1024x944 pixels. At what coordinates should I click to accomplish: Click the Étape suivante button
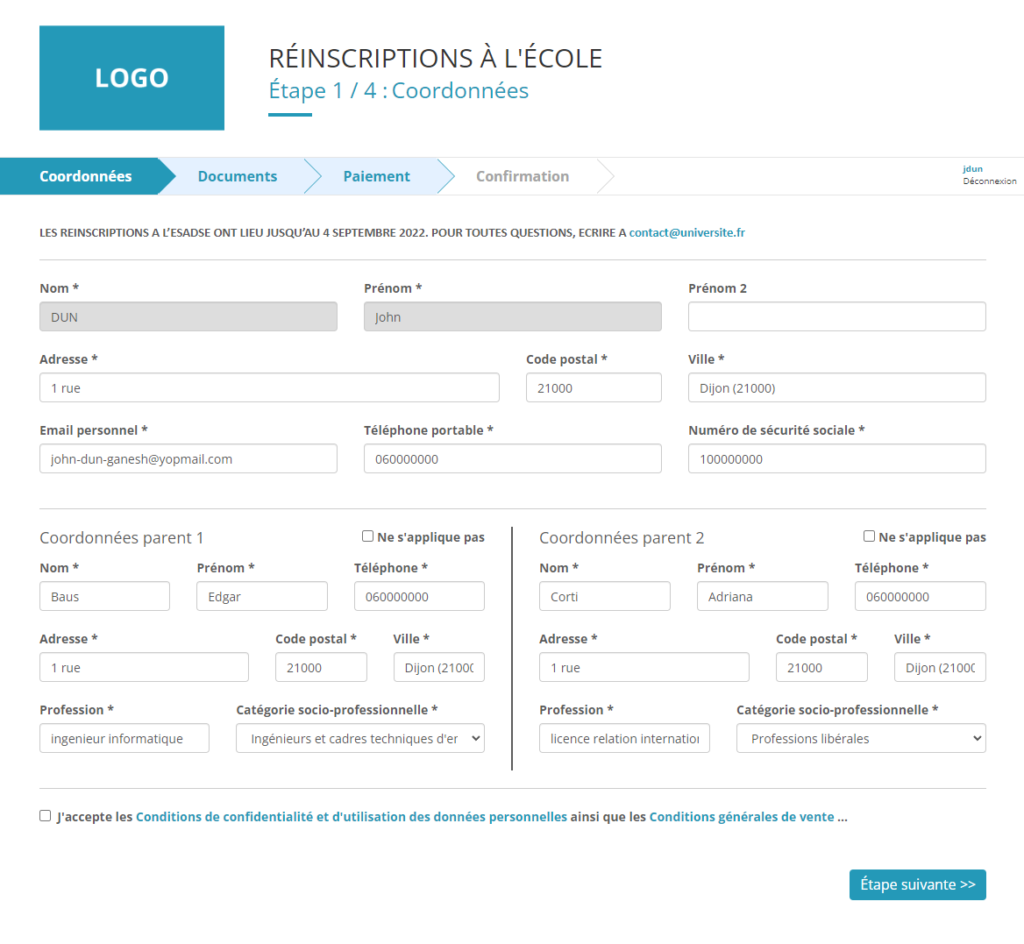point(918,885)
